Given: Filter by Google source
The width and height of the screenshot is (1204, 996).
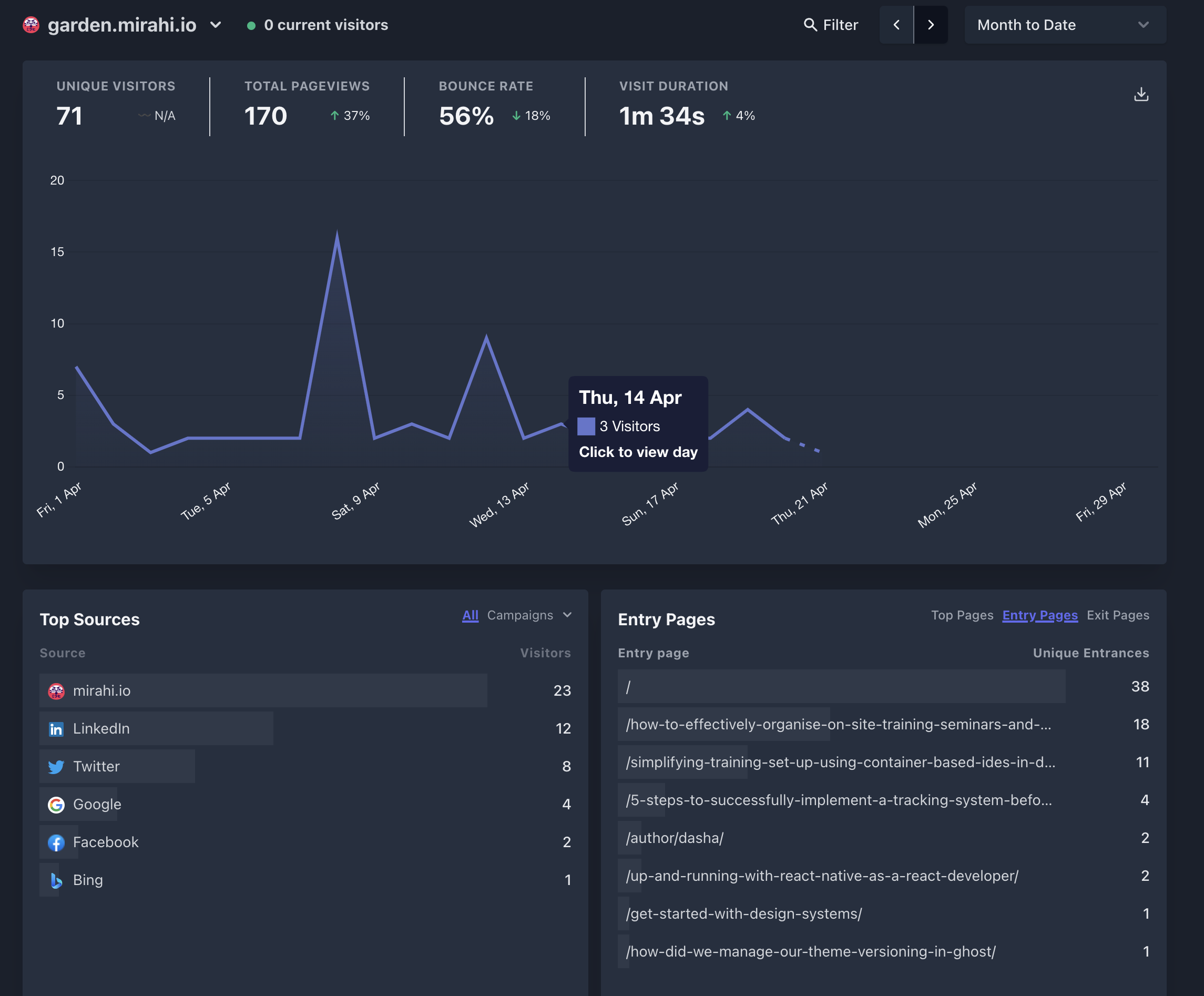Looking at the screenshot, I should pos(97,805).
